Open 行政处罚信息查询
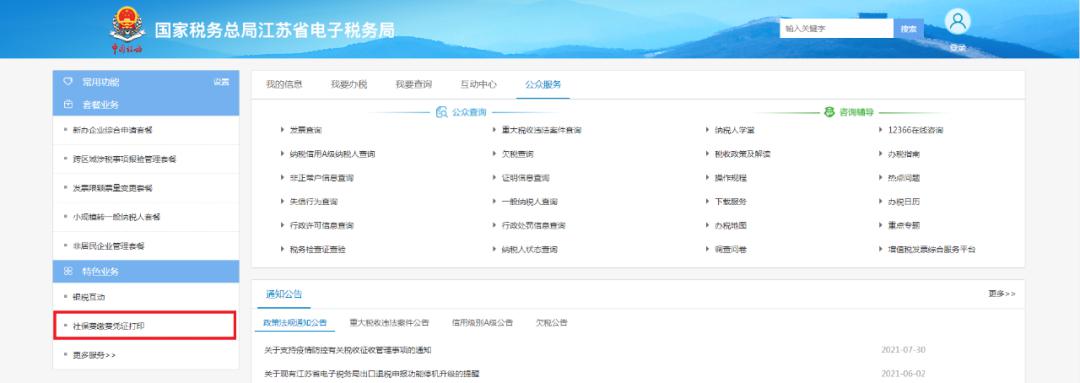 (x=533, y=225)
